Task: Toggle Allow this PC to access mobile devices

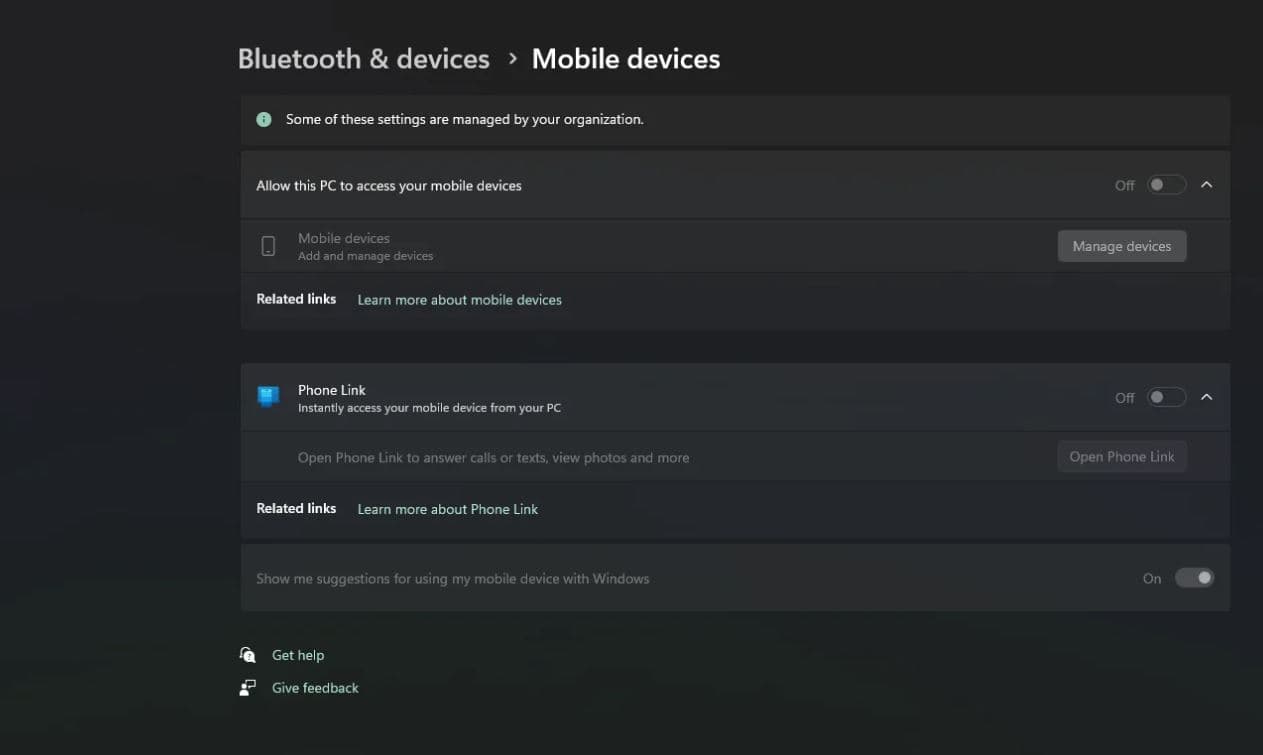Action: click(x=1166, y=185)
